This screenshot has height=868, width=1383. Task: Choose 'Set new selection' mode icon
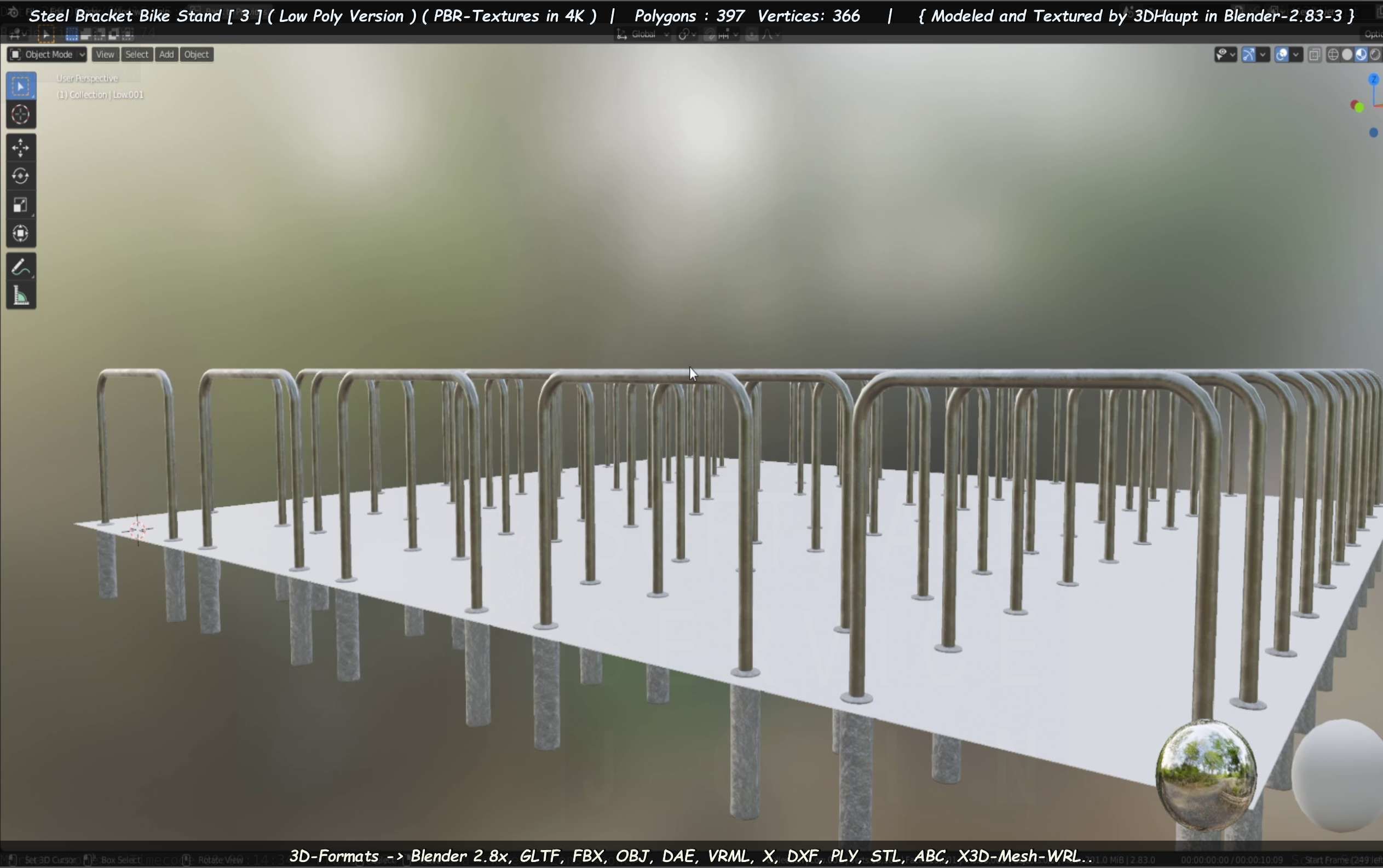(x=72, y=35)
